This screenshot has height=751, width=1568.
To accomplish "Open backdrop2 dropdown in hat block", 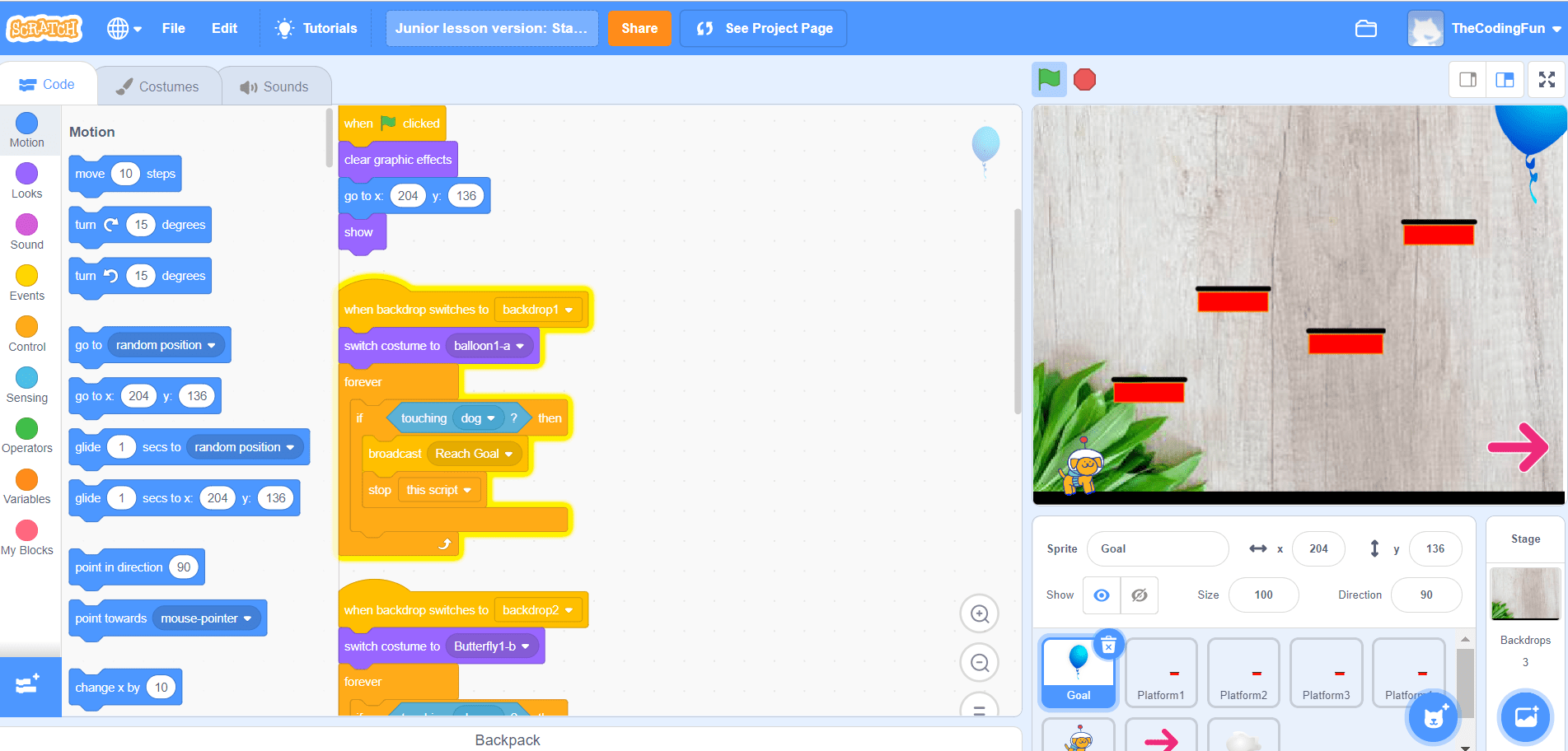I will tap(538, 610).
